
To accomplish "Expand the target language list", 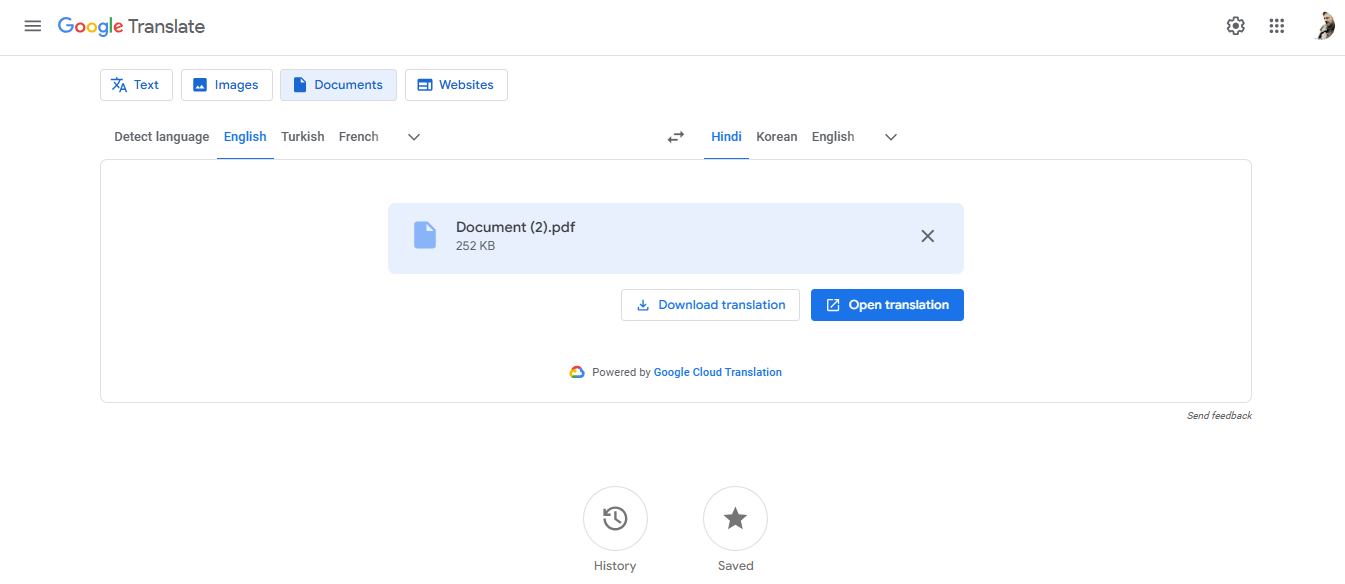I will 890,137.
